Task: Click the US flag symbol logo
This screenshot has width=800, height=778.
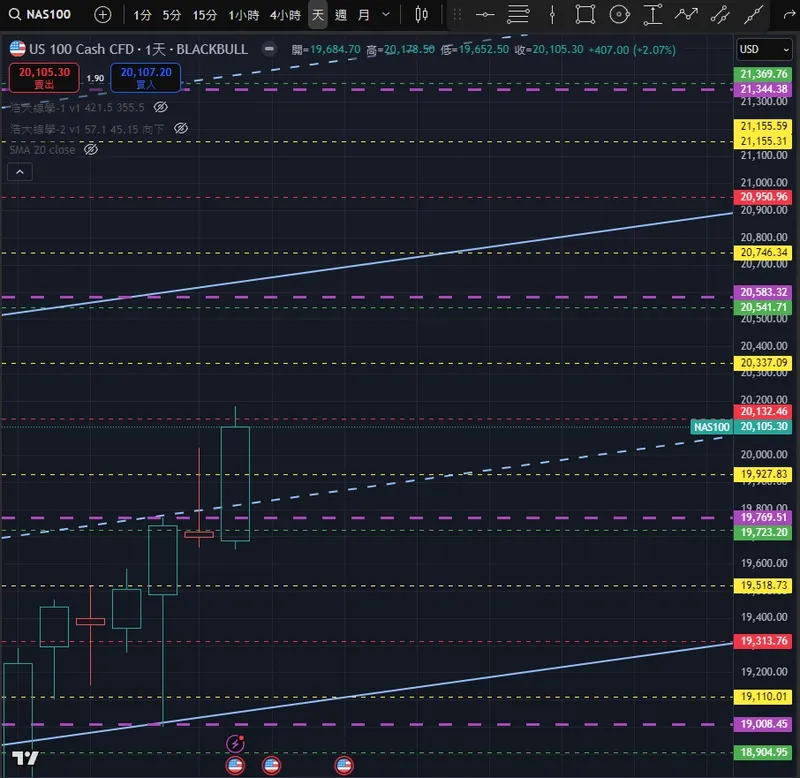Action: click(x=18, y=49)
